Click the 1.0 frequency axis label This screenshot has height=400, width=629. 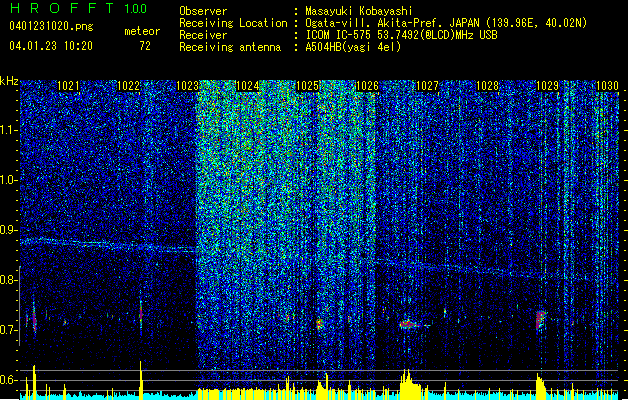click(x=9, y=180)
